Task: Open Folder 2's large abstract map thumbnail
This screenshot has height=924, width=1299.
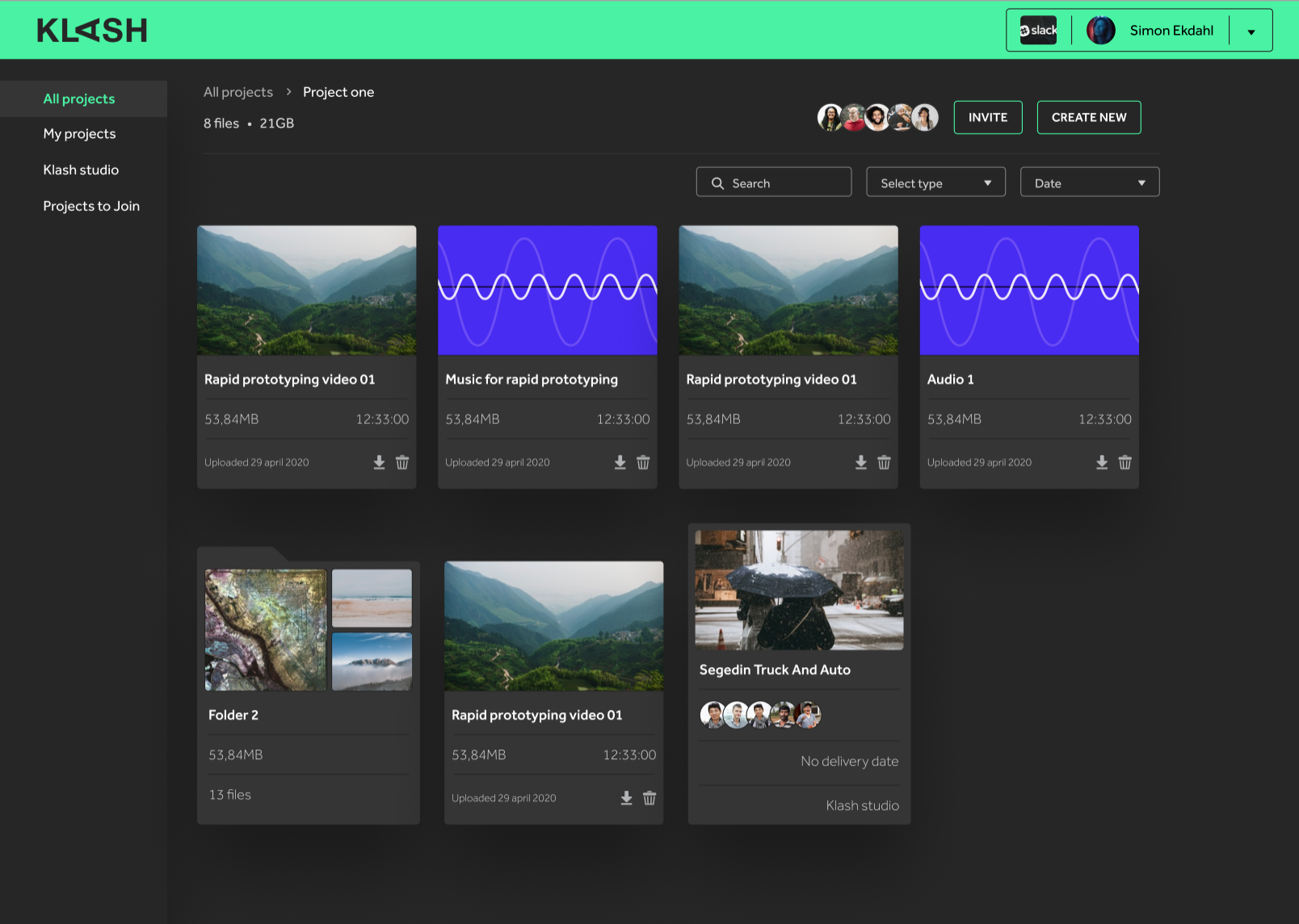Action: (x=266, y=630)
